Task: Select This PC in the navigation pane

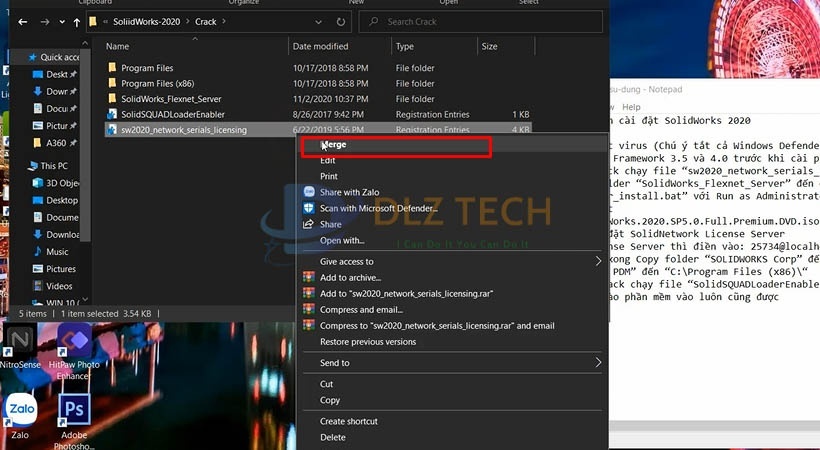Action: tap(47, 166)
